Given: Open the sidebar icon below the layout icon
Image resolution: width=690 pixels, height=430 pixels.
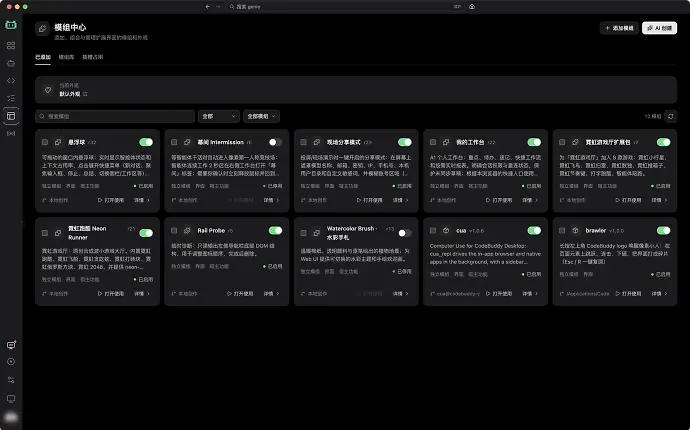Looking at the screenshot, I should (11, 133).
